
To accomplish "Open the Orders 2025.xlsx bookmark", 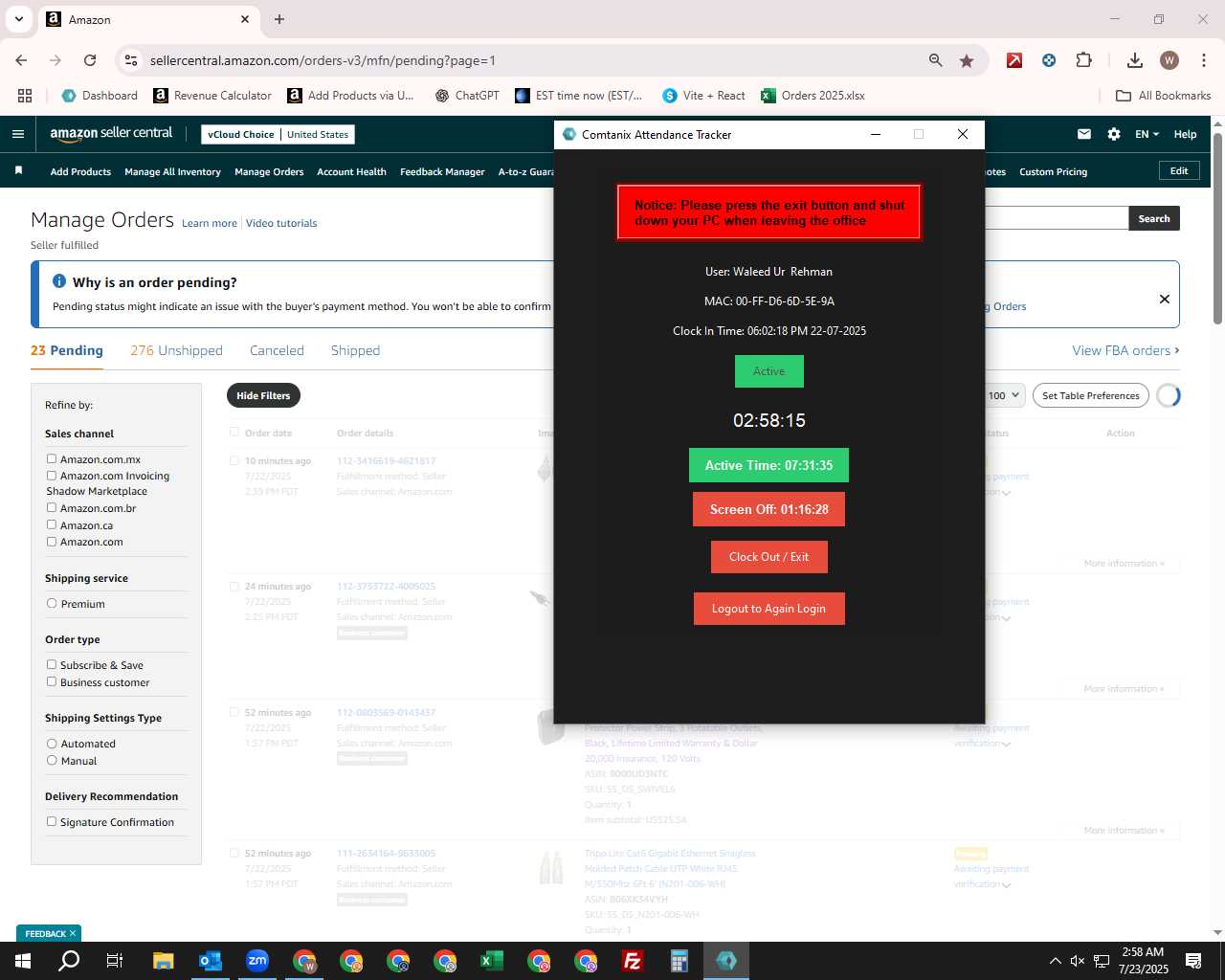I will coord(813,96).
